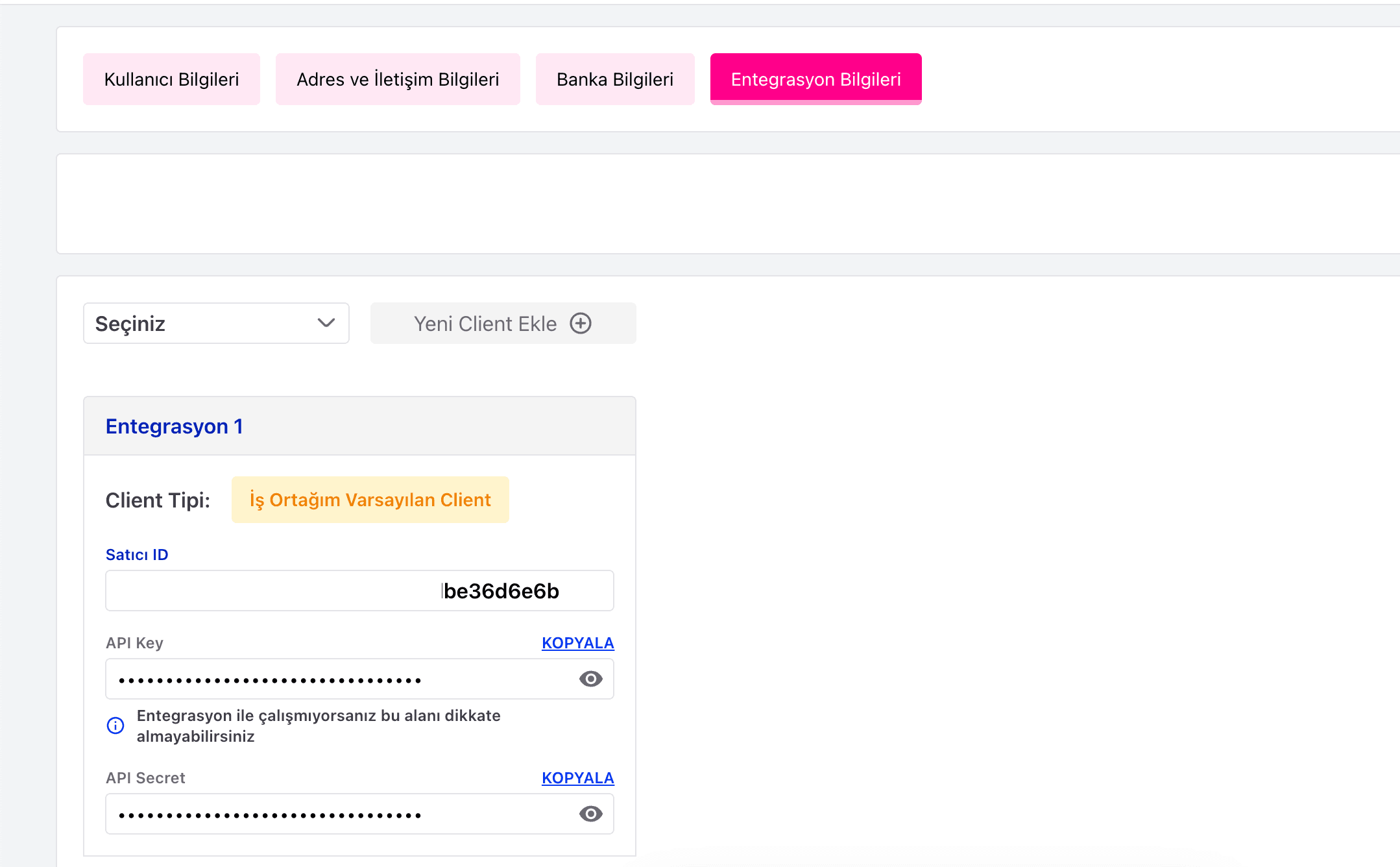Click the Entegrasyon 1 panel header

pyautogui.click(x=359, y=426)
